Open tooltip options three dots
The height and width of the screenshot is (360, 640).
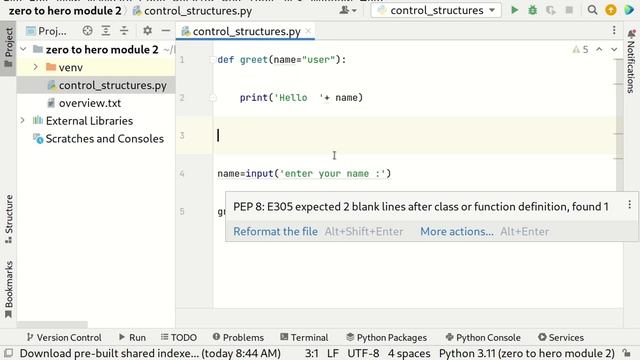[629, 205]
